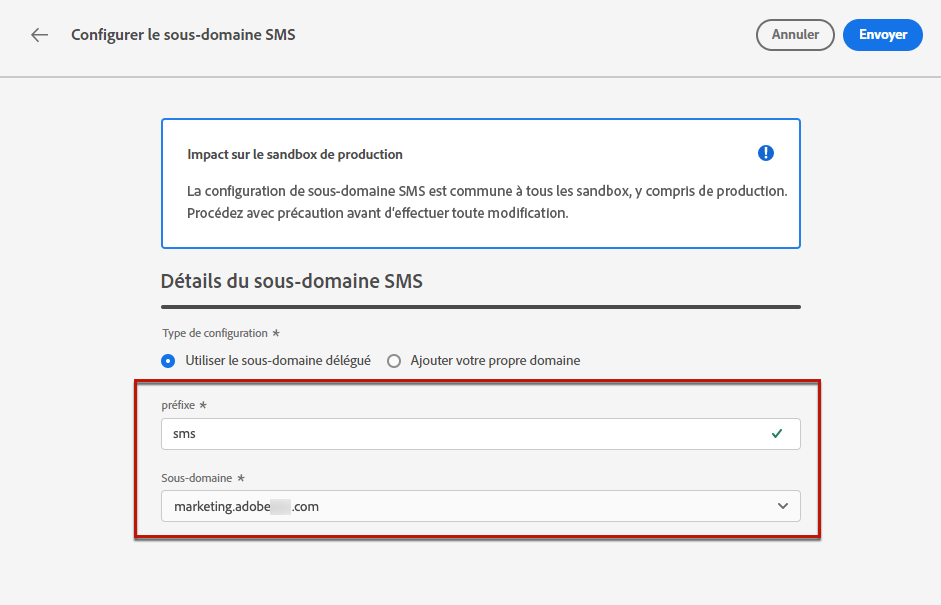
Task: Click the Utiliser le sous-domaine délégué label
Action: pos(278,361)
